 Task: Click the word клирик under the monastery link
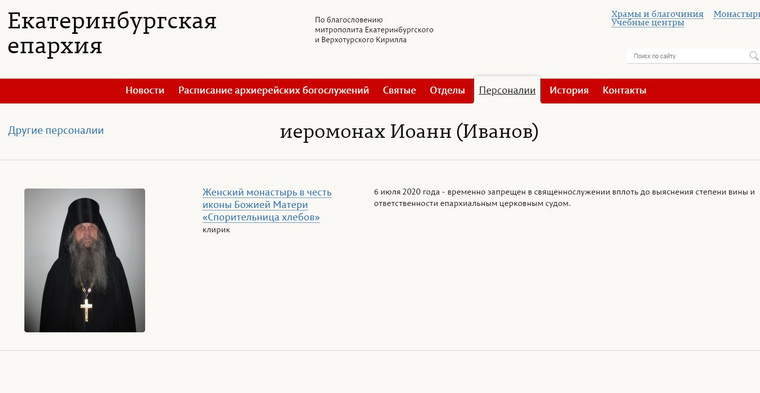216,230
